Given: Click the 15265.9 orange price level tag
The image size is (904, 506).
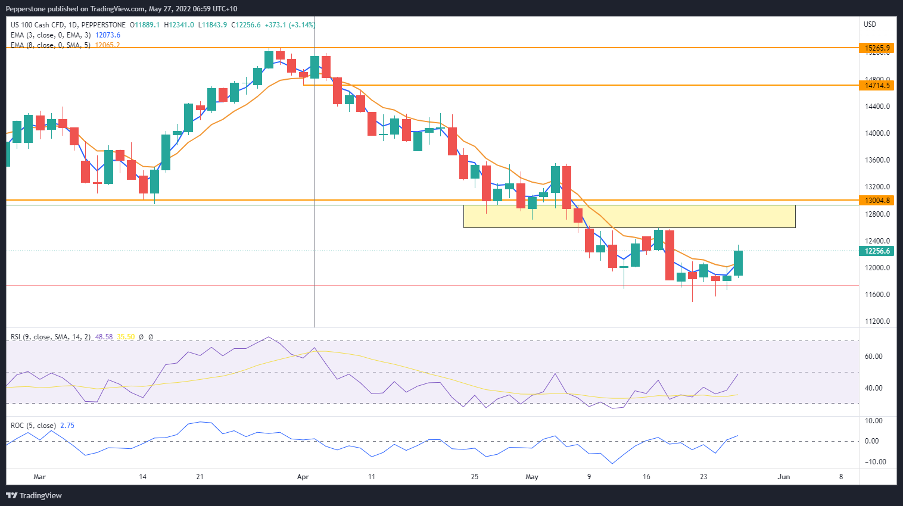Looking at the screenshot, I should [876, 48].
